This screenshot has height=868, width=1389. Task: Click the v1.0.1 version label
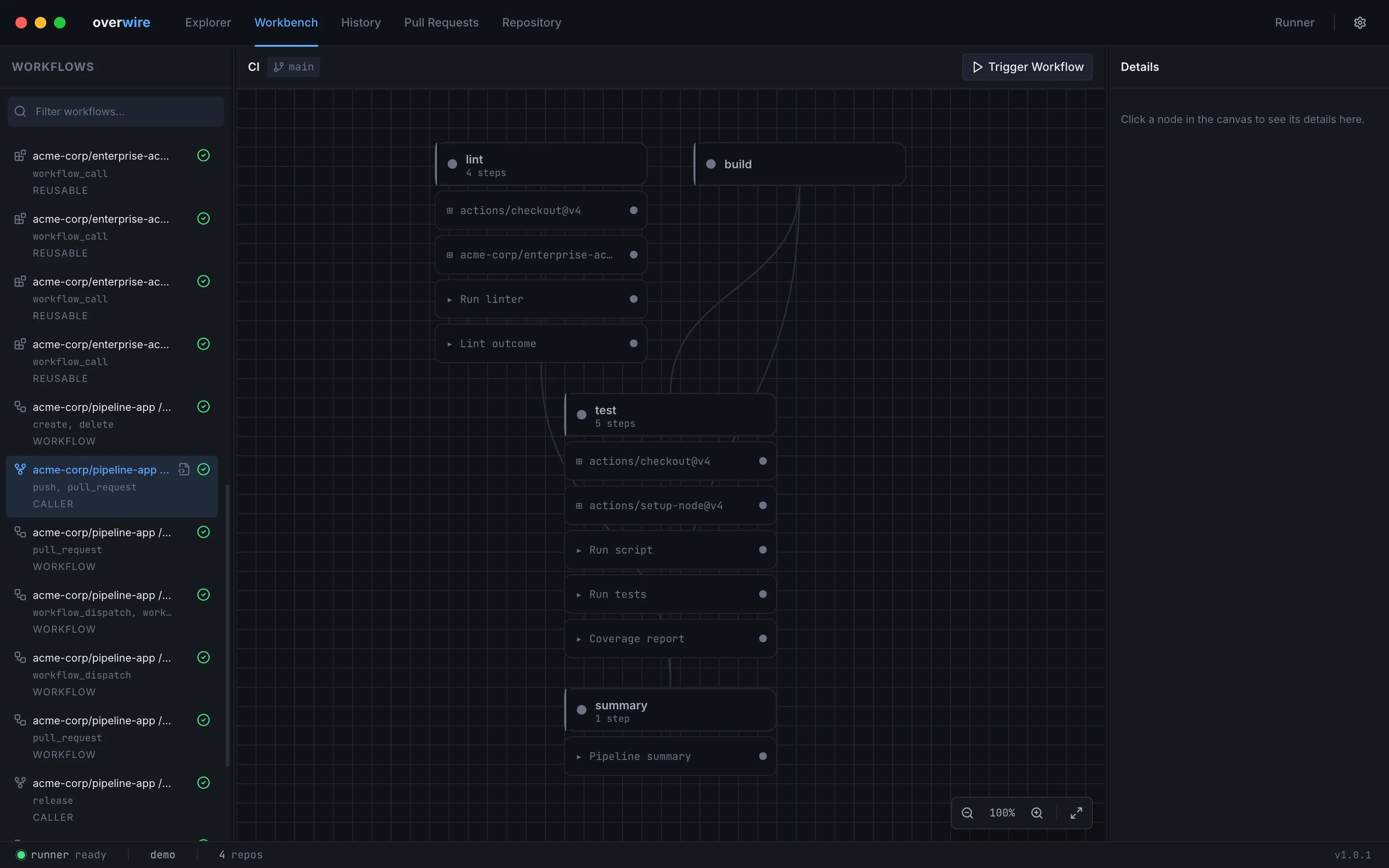[x=1352, y=855]
